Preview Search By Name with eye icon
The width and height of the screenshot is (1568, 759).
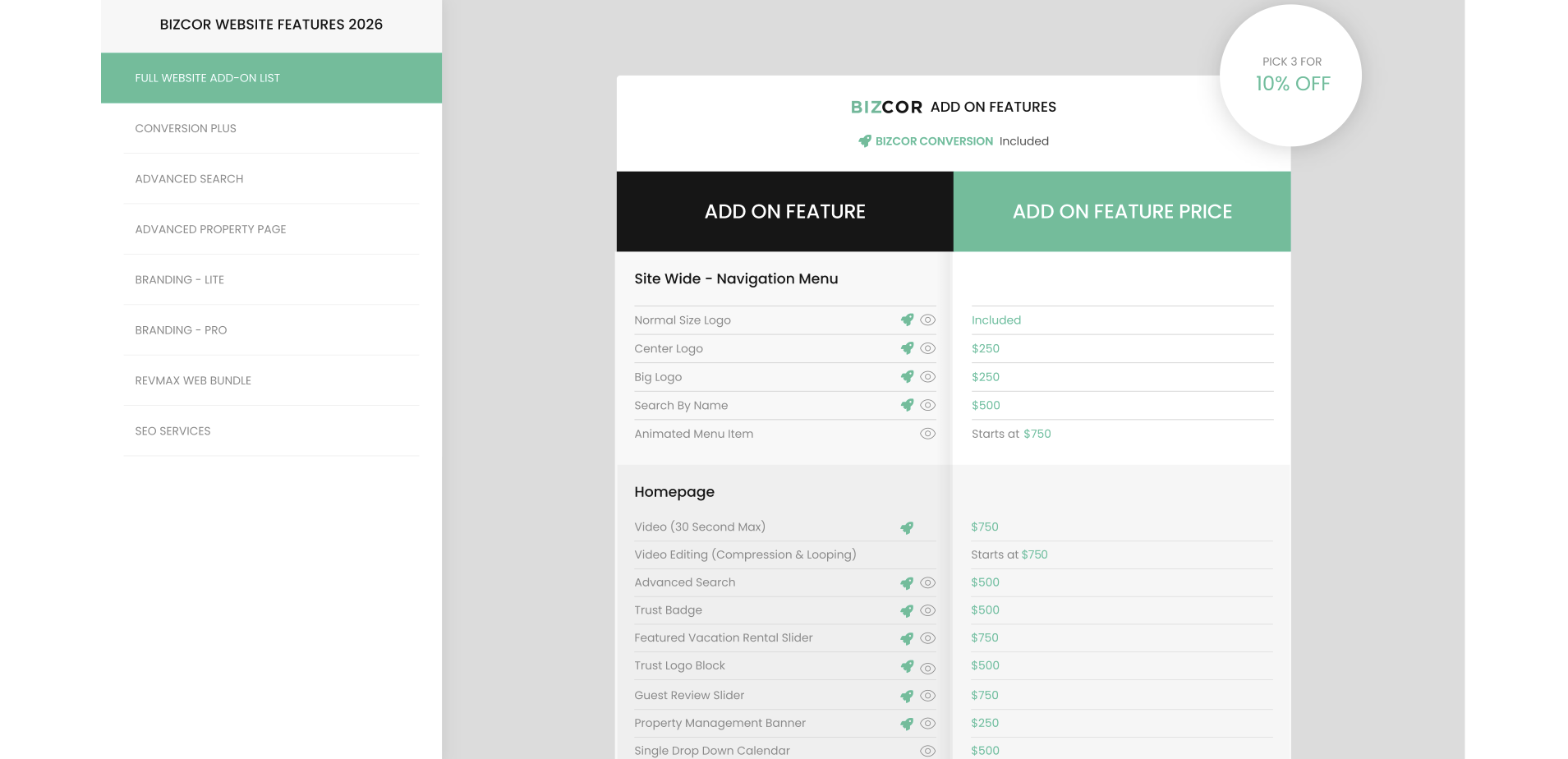[x=928, y=405]
